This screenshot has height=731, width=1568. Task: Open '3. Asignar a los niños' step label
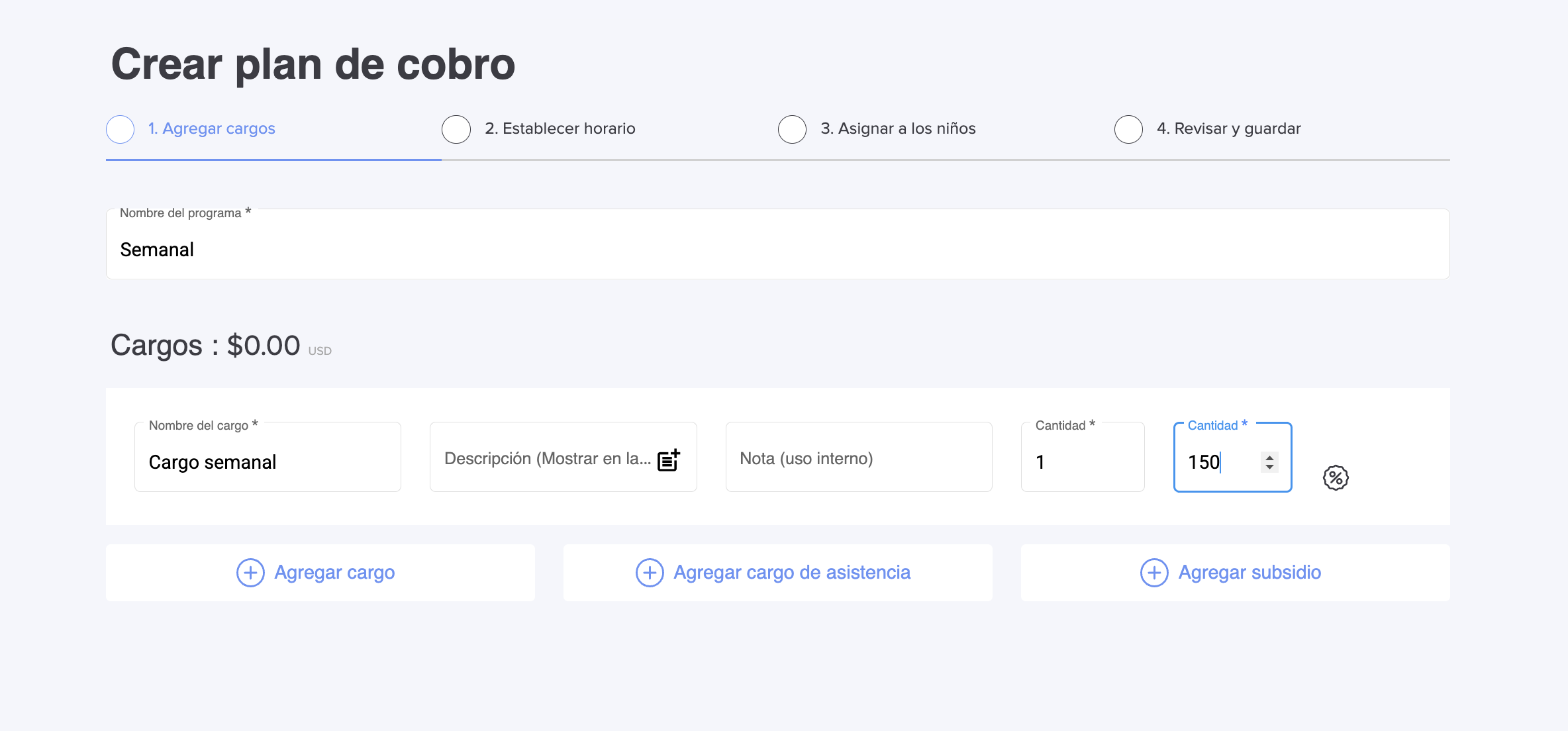point(898,128)
